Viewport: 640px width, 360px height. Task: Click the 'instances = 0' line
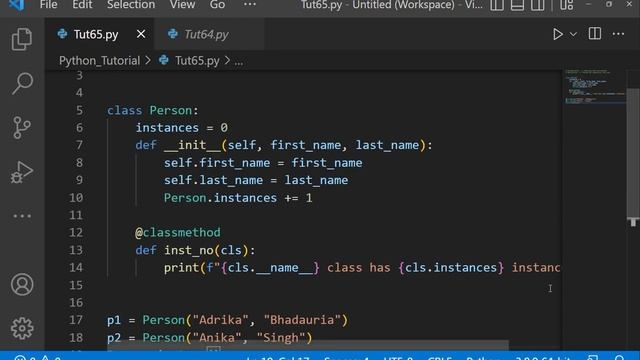coord(182,128)
